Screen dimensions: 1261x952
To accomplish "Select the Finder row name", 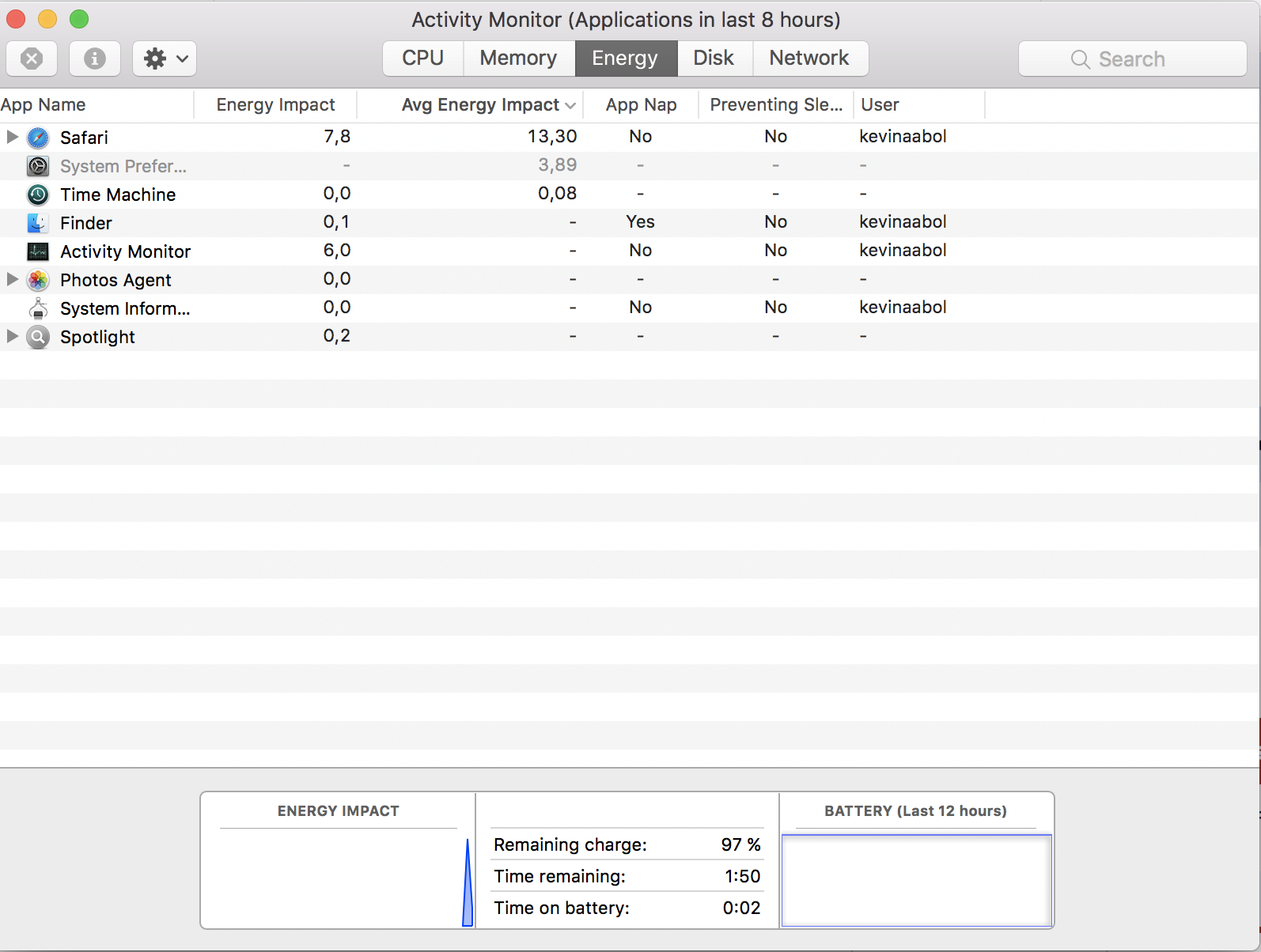I will pos(86,223).
